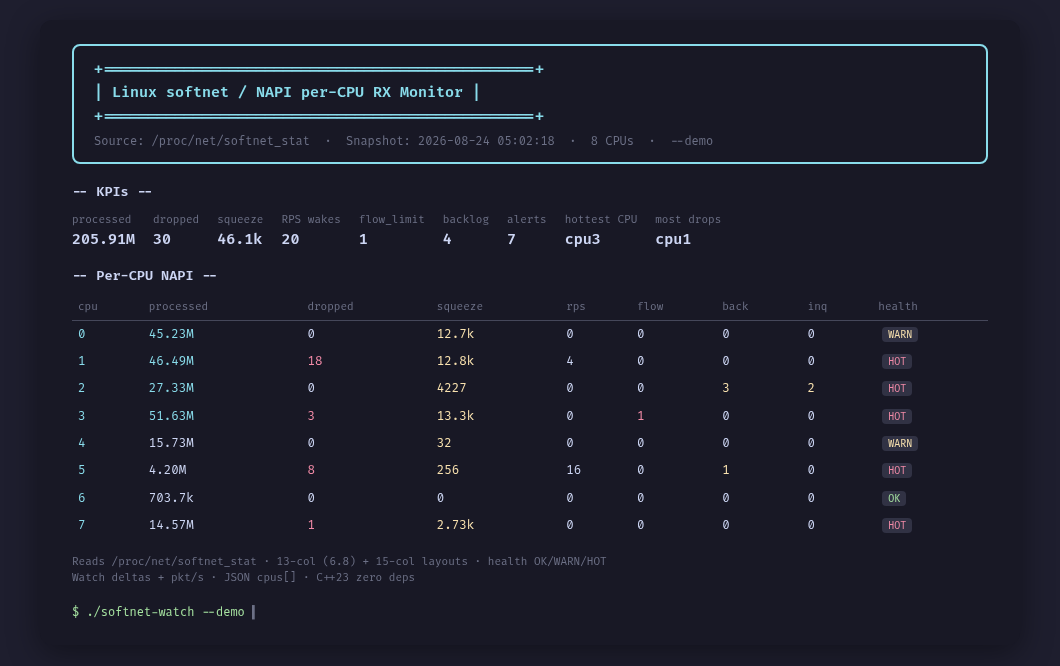Viewport: 1060px width, 666px height.
Task: Click the squeeze value 13.3k
Action: tap(456, 415)
